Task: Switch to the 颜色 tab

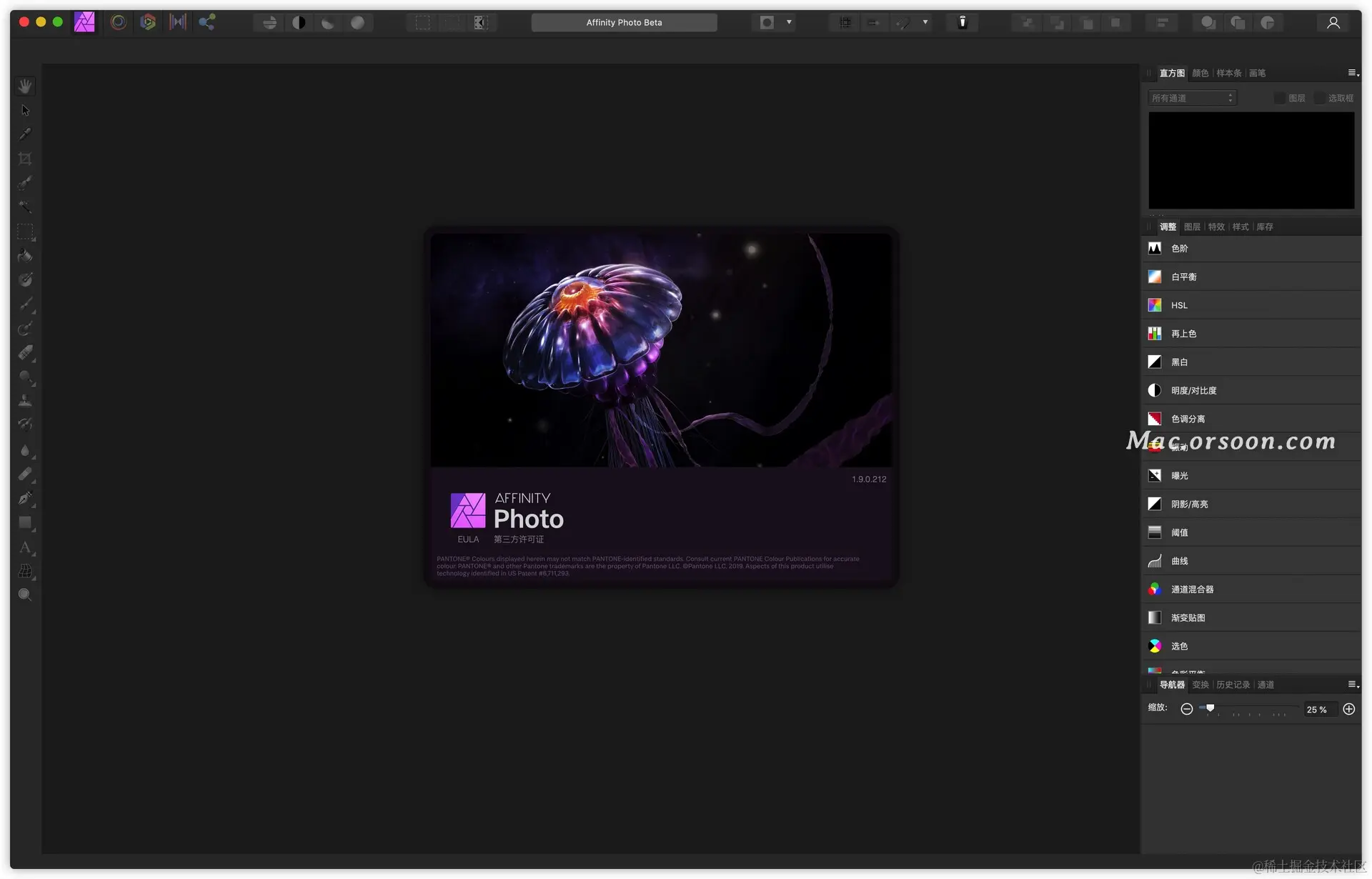Action: [x=1200, y=73]
